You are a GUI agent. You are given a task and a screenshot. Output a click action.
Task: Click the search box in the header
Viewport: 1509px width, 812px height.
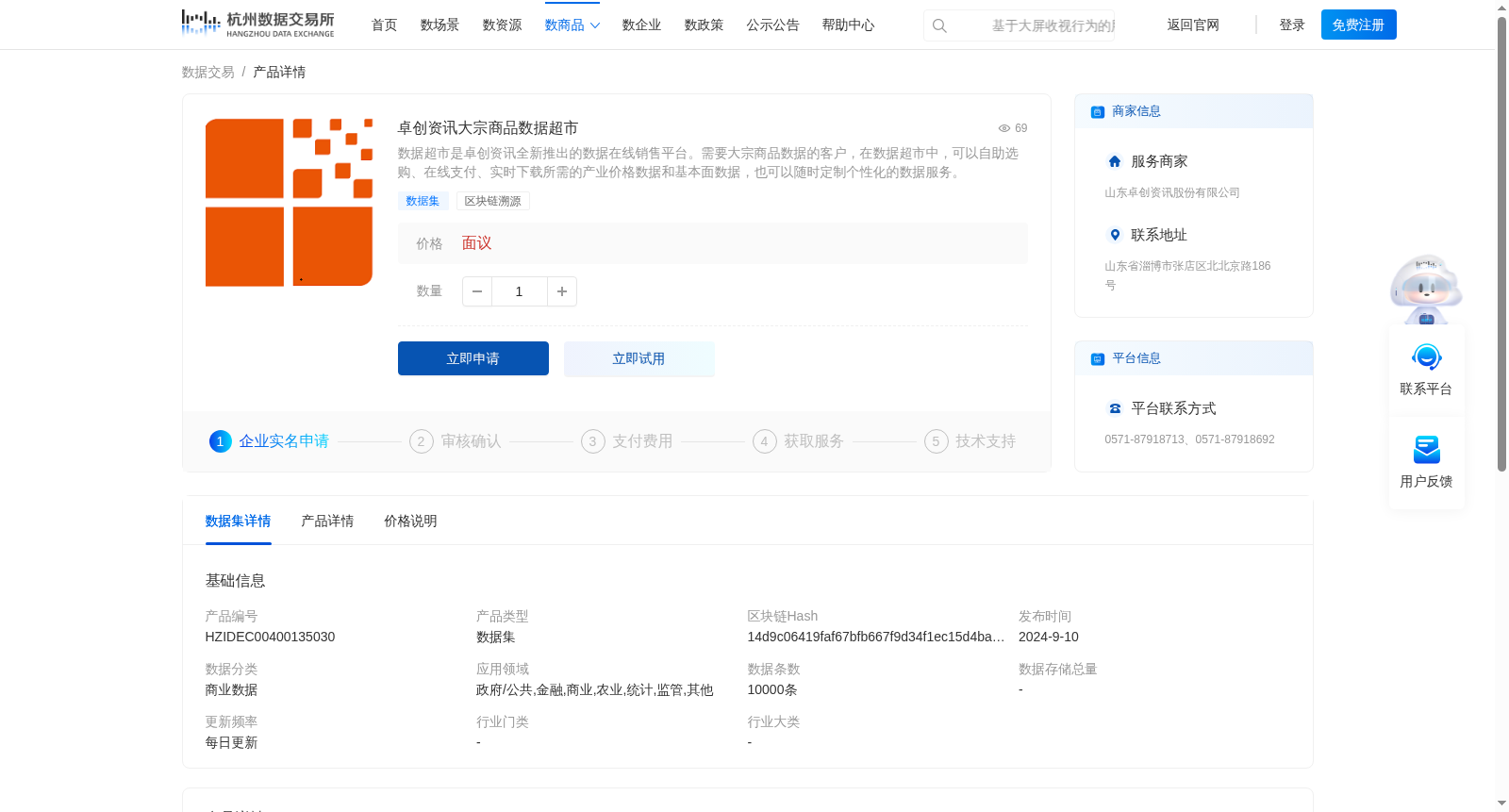[1020, 25]
